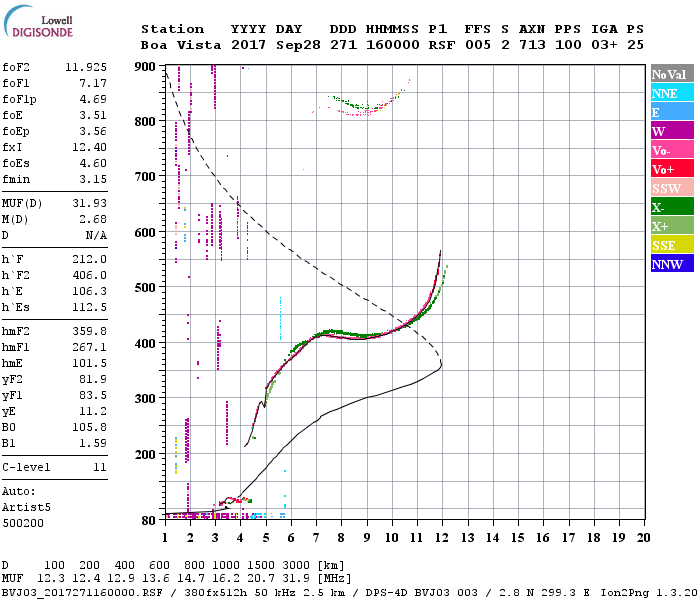Click the X- dark green legend swatch
Screen dimensions: 700x600
point(672,207)
